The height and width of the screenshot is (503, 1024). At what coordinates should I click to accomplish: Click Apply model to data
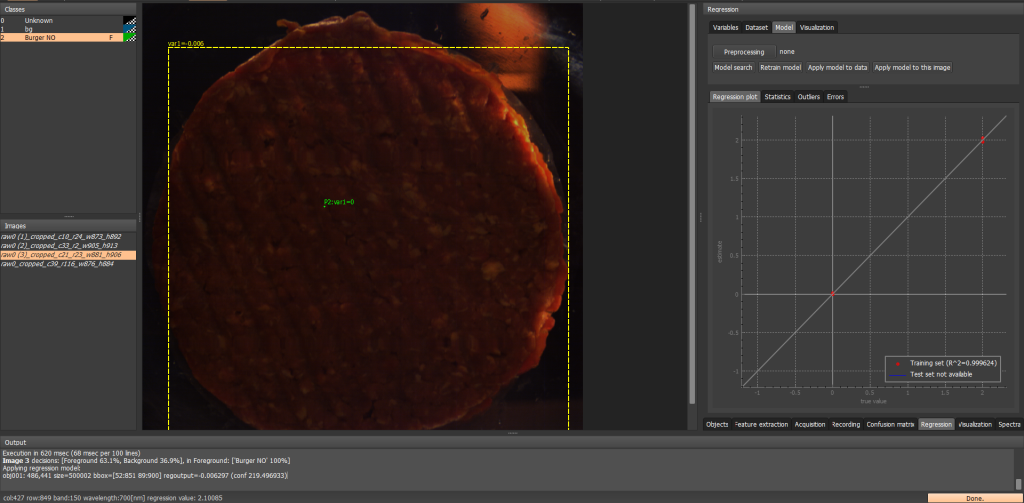pos(837,67)
